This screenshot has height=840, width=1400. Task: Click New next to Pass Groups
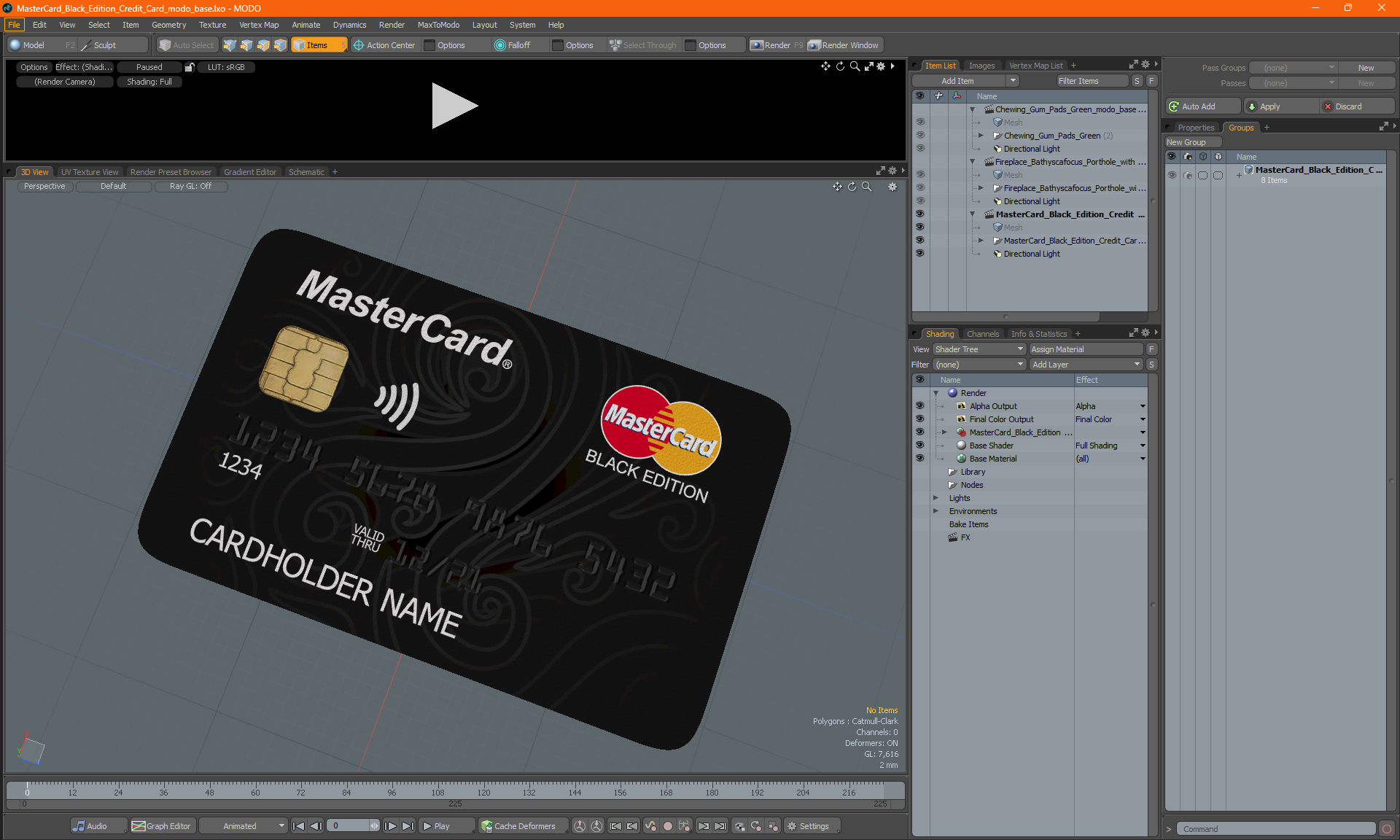(x=1366, y=68)
